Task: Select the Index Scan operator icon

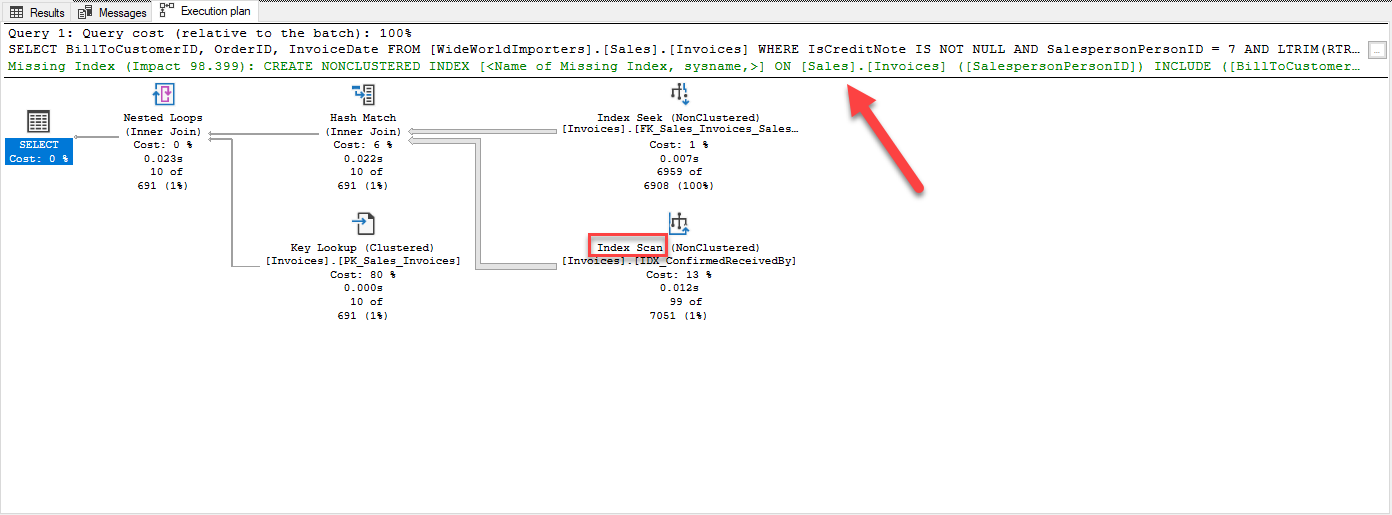Action: tap(679, 222)
